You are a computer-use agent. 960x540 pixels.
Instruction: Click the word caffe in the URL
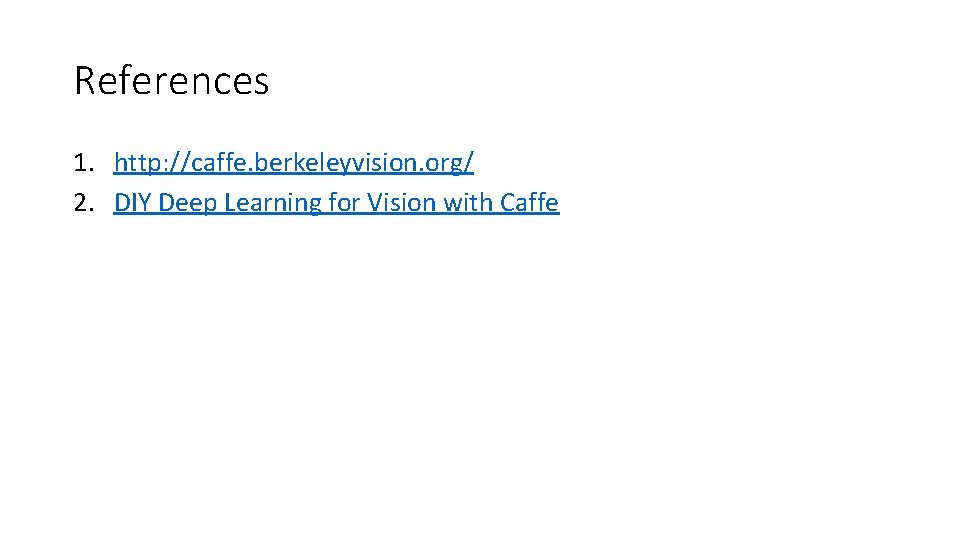[209, 162]
